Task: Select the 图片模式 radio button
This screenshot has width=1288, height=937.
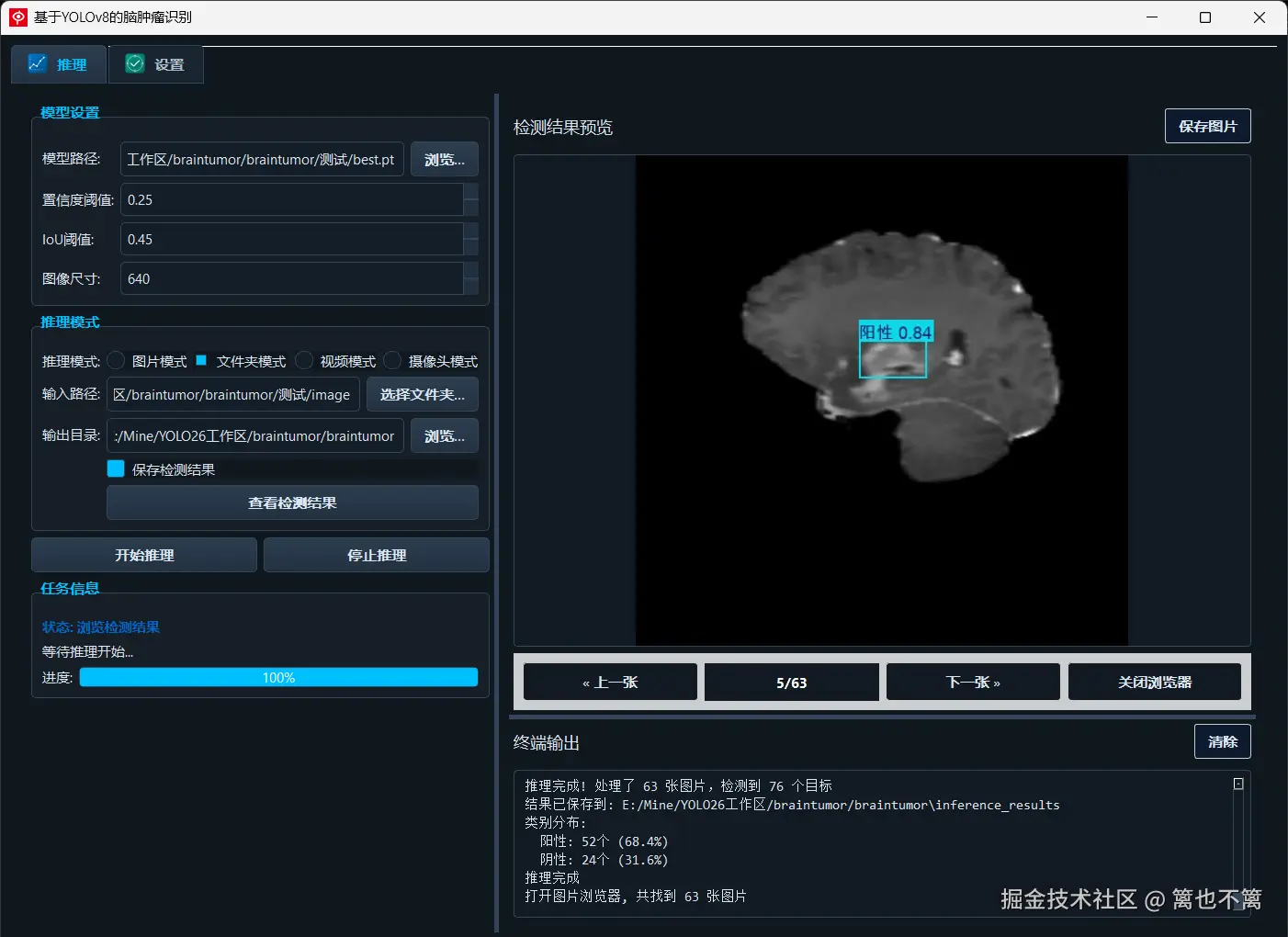Action: click(x=116, y=360)
